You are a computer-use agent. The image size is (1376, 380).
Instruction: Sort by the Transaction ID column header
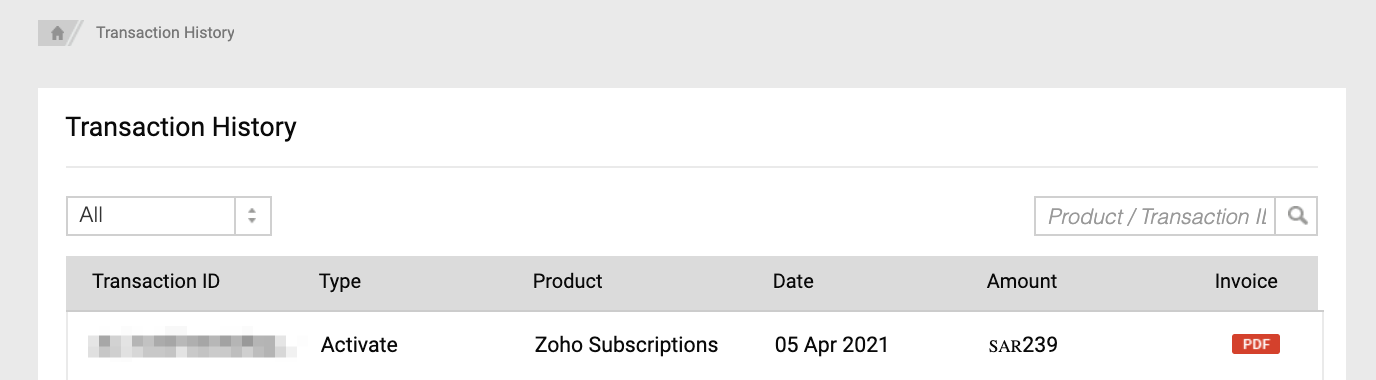pos(156,281)
